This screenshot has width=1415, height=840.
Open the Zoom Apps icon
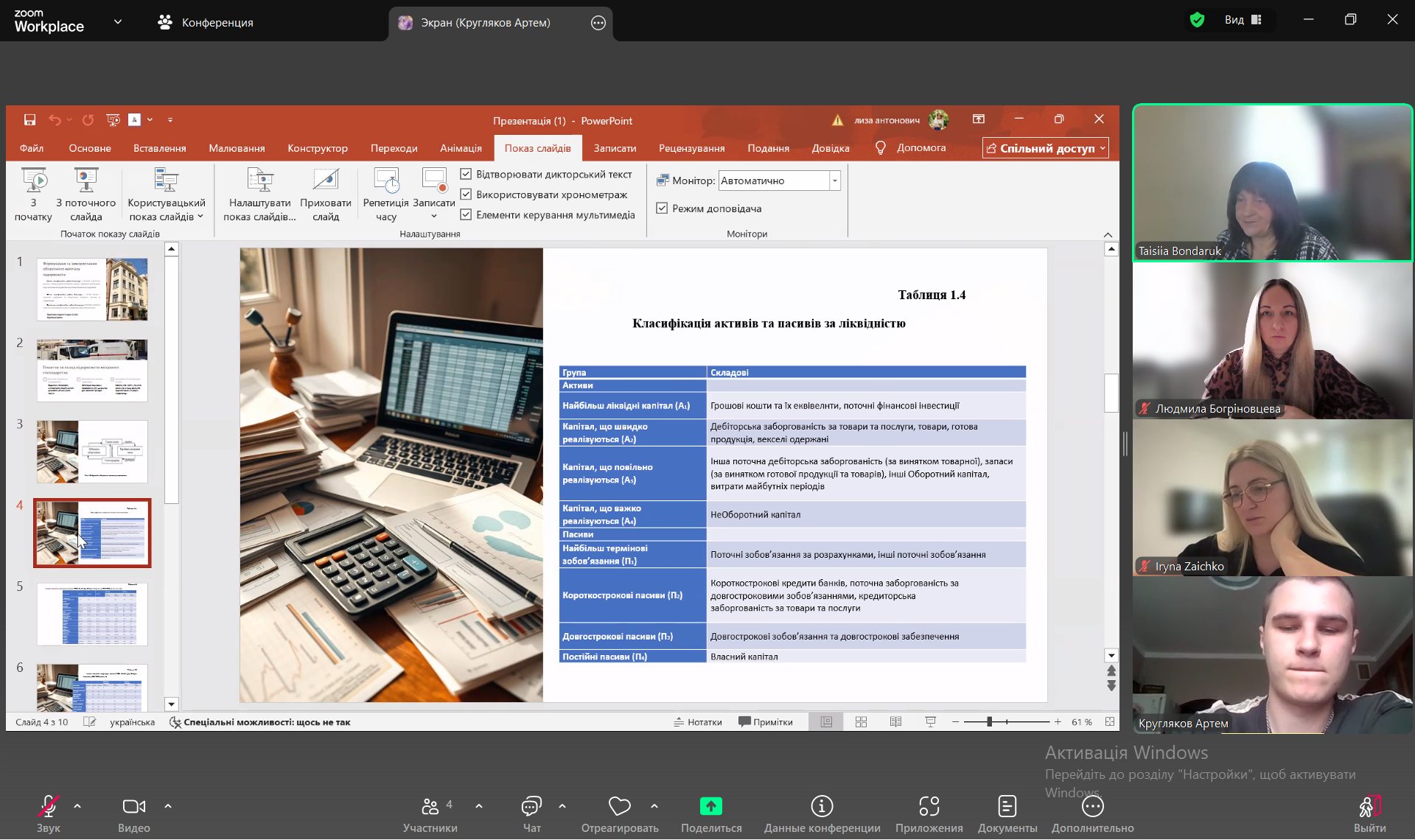pyautogui.click(x=929, y=807)
